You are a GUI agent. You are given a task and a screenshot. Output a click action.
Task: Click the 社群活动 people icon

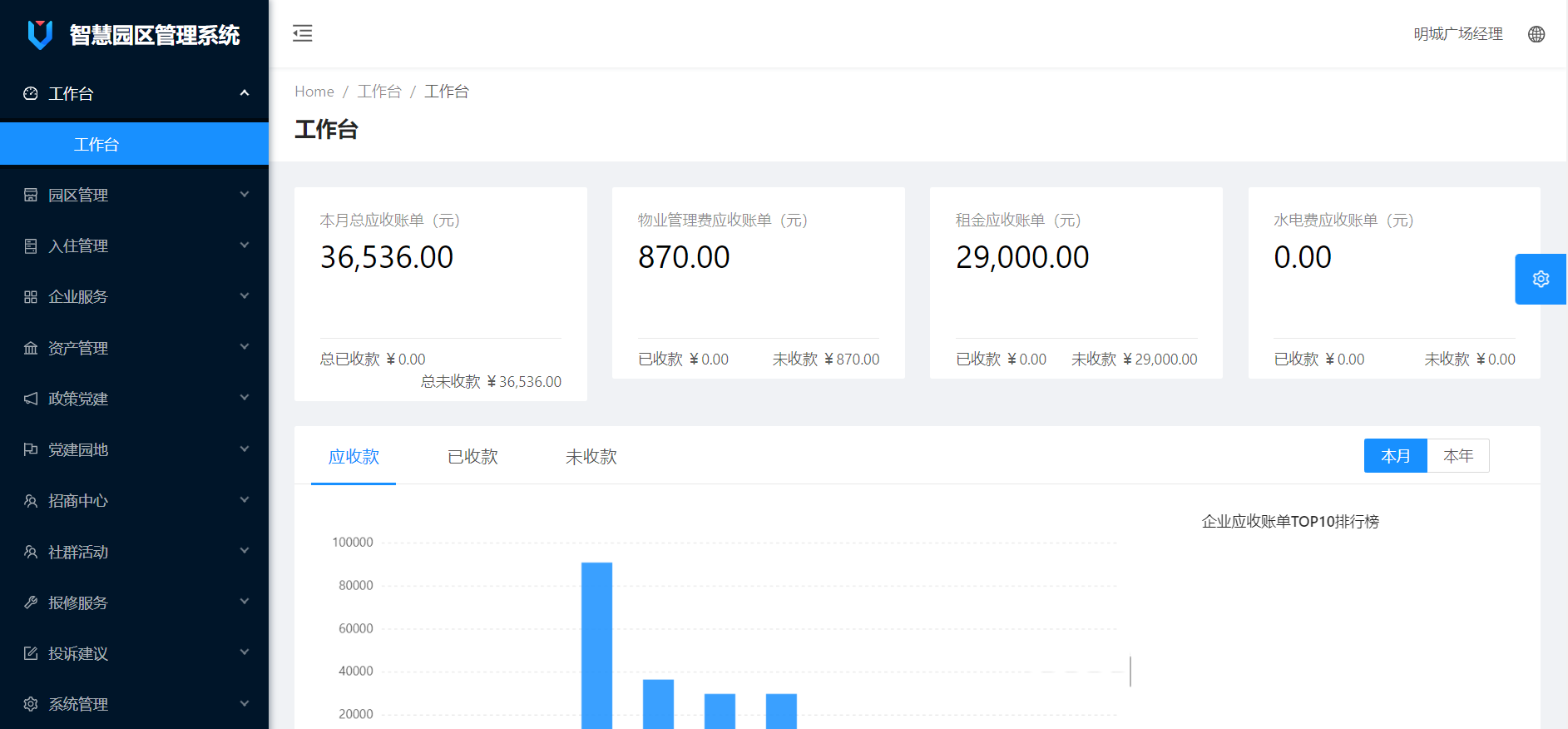[x=31, y=552]
